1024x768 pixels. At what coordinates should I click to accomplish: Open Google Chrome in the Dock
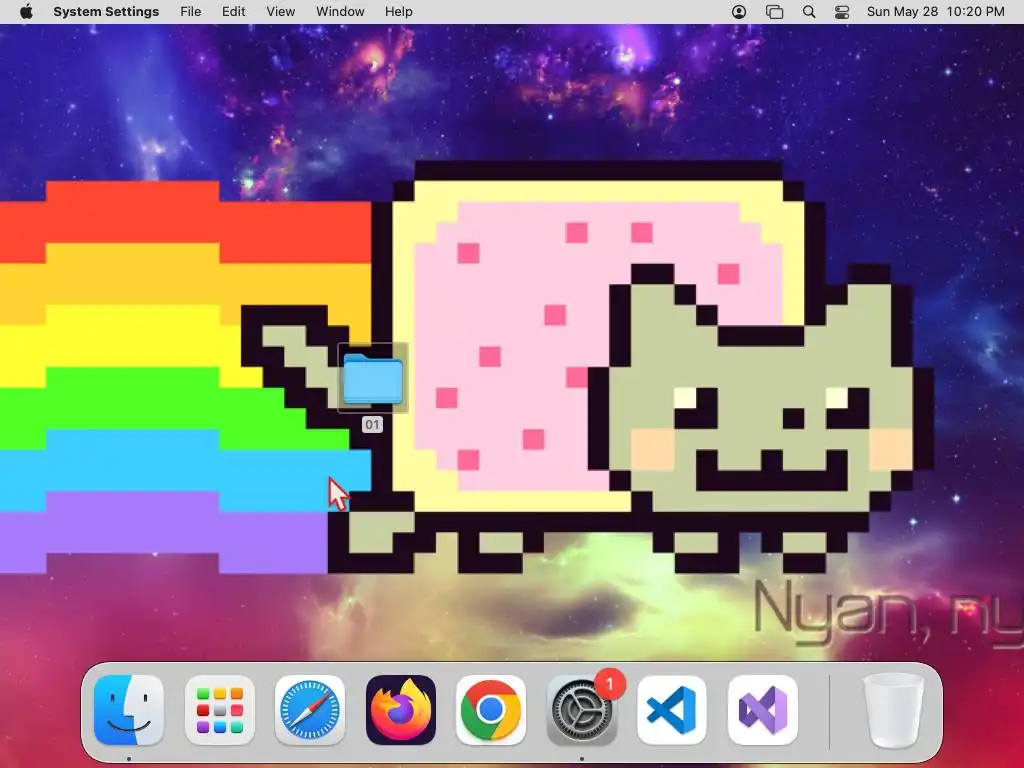pos(490,711)
